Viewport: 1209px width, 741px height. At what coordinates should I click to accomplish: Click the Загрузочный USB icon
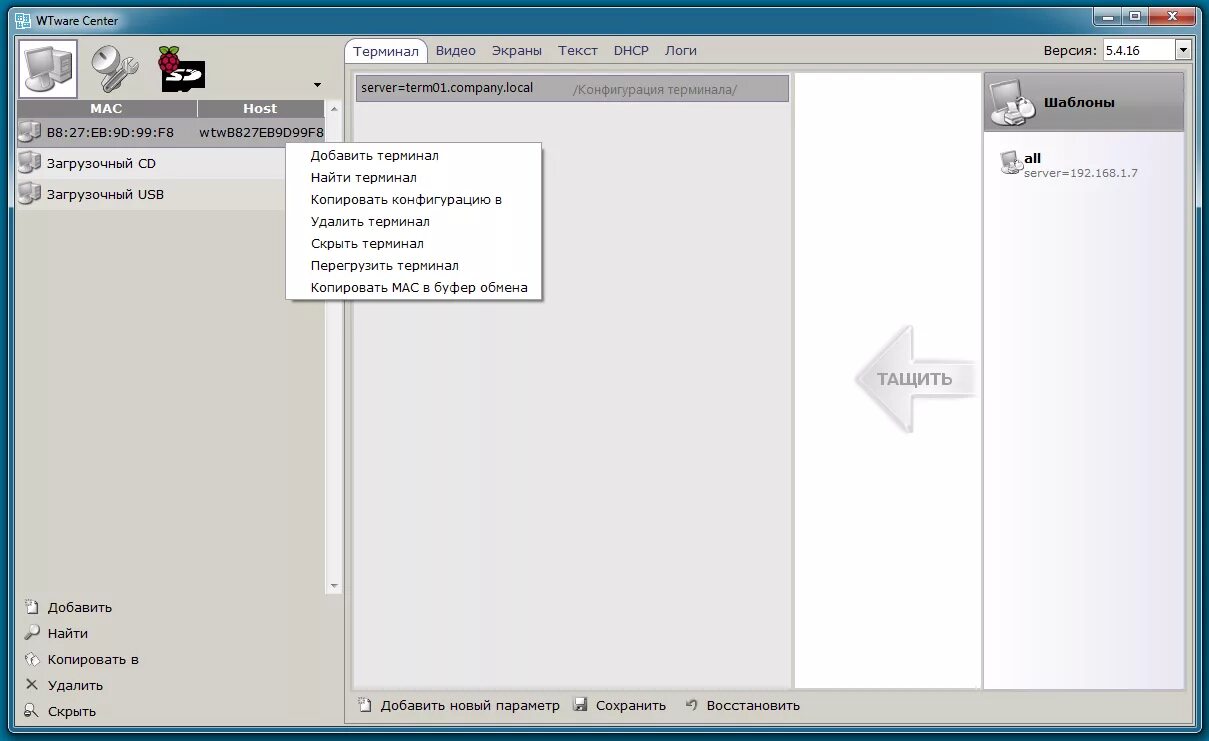[30, 193]
